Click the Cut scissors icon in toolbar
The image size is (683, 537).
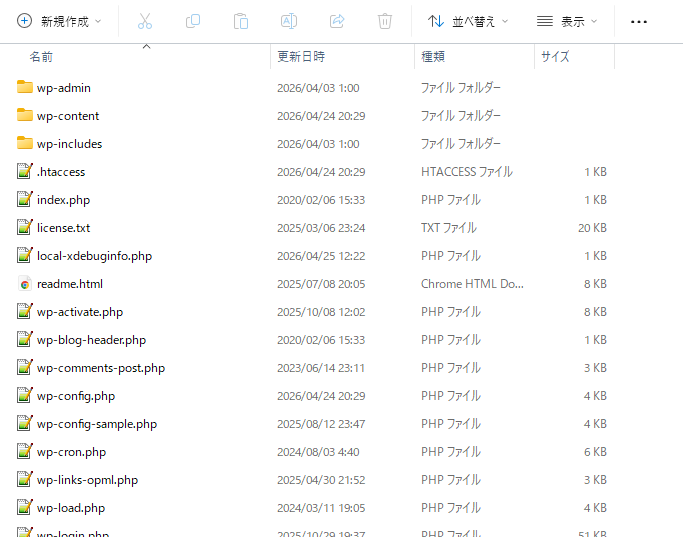click(144, 21)
